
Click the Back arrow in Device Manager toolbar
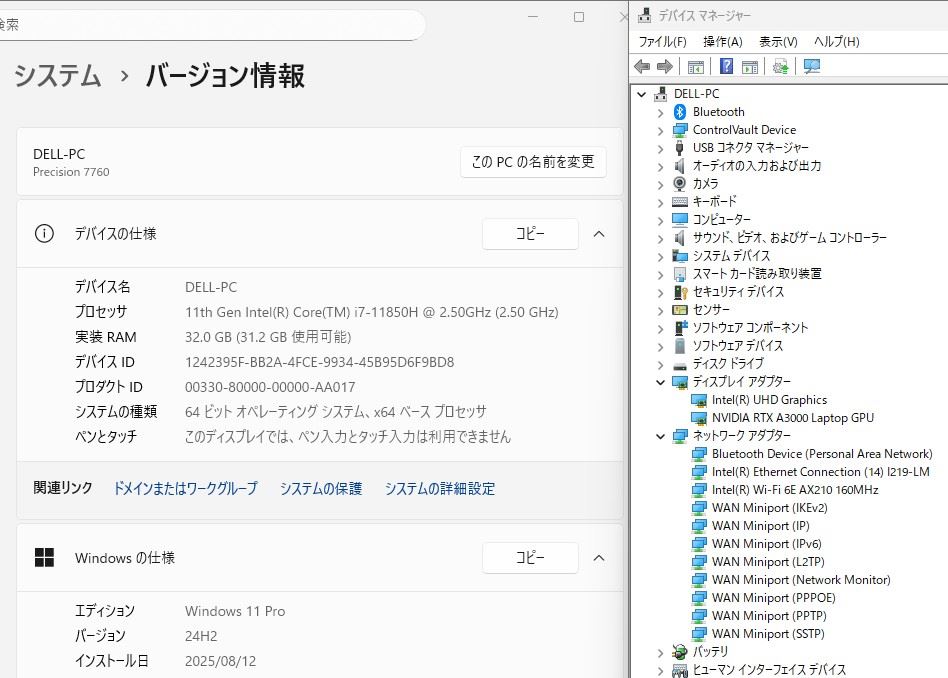coord(642,67)
